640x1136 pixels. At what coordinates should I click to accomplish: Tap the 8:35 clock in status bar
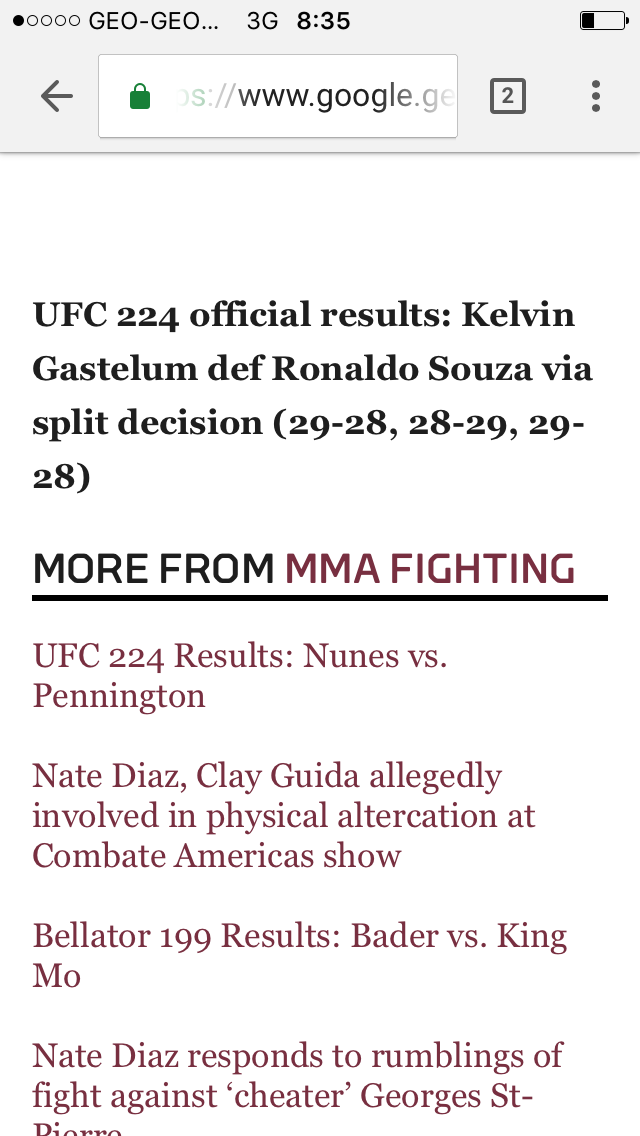[x=323, y=21]
